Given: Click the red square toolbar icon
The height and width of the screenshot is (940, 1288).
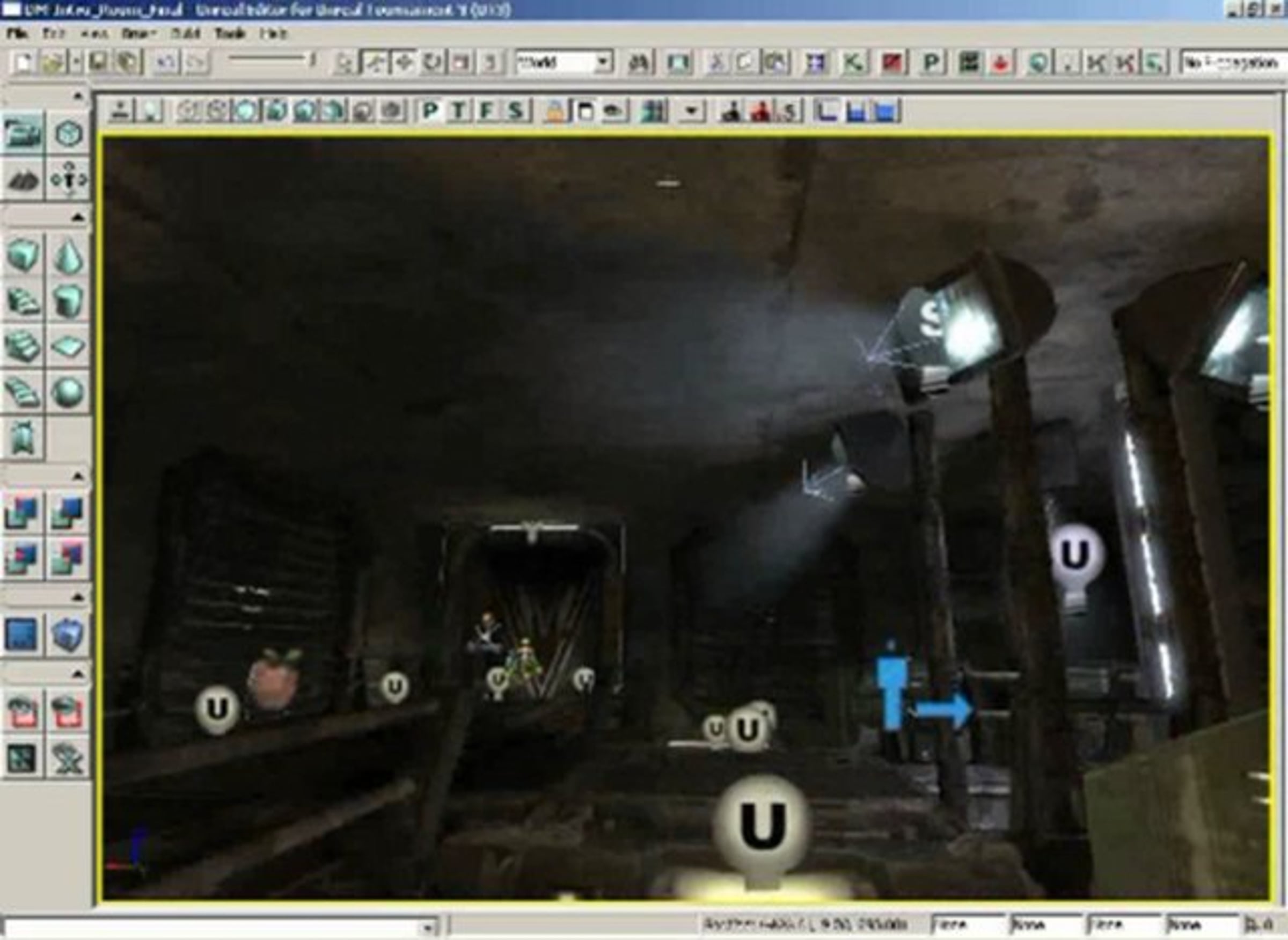Looking at the screenshot, I should (892, 63).
